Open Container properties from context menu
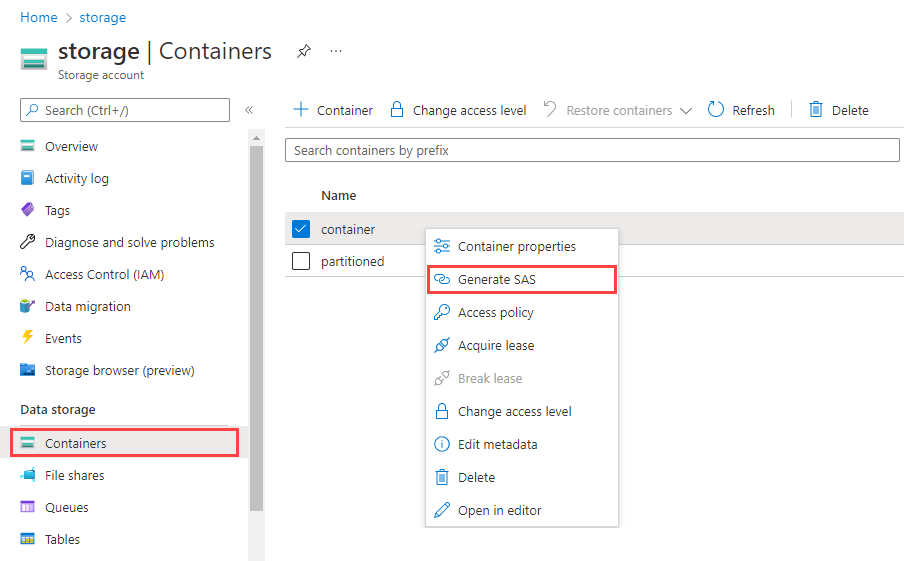 [516, 246]
